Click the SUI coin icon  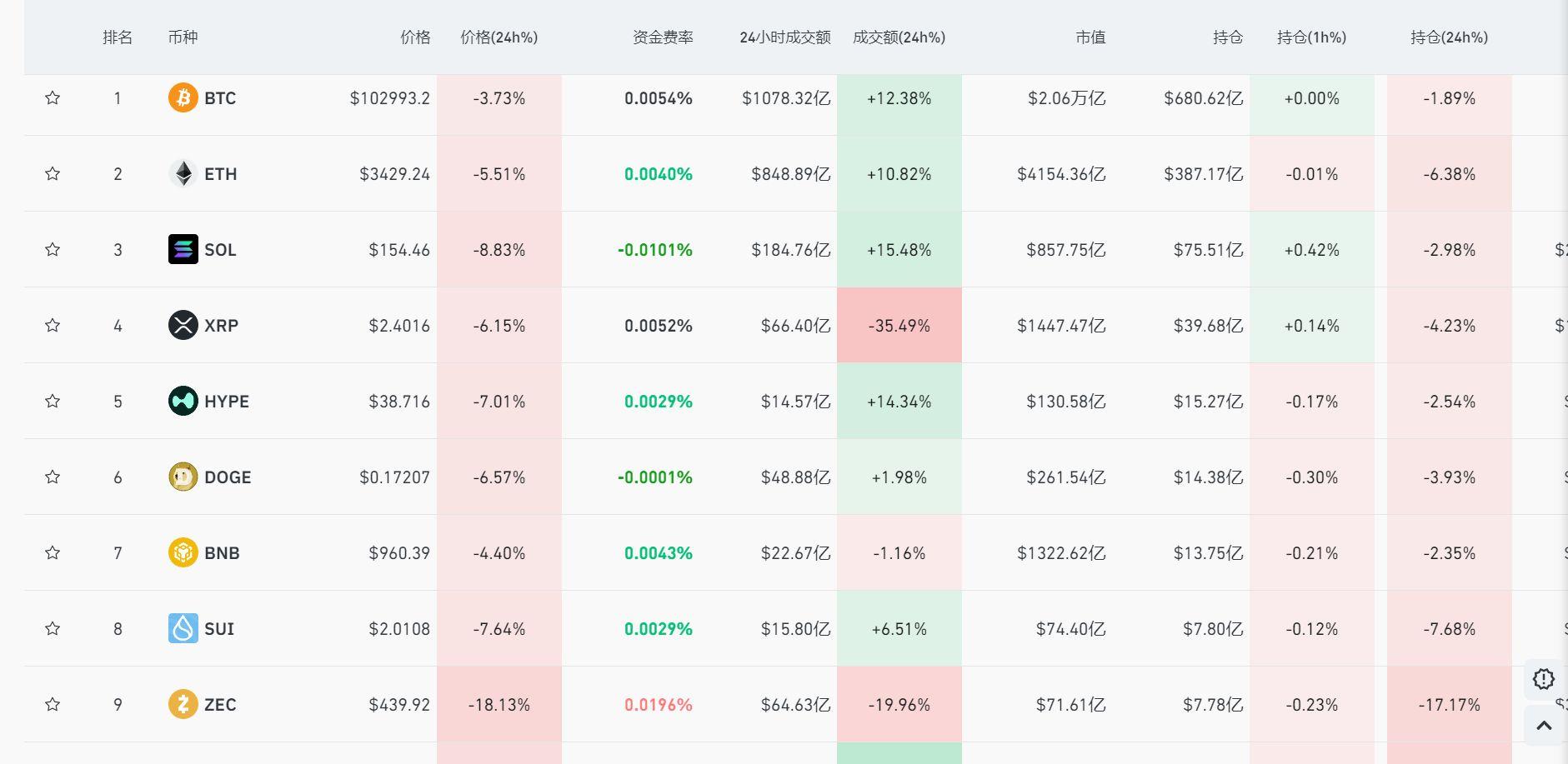181,628
